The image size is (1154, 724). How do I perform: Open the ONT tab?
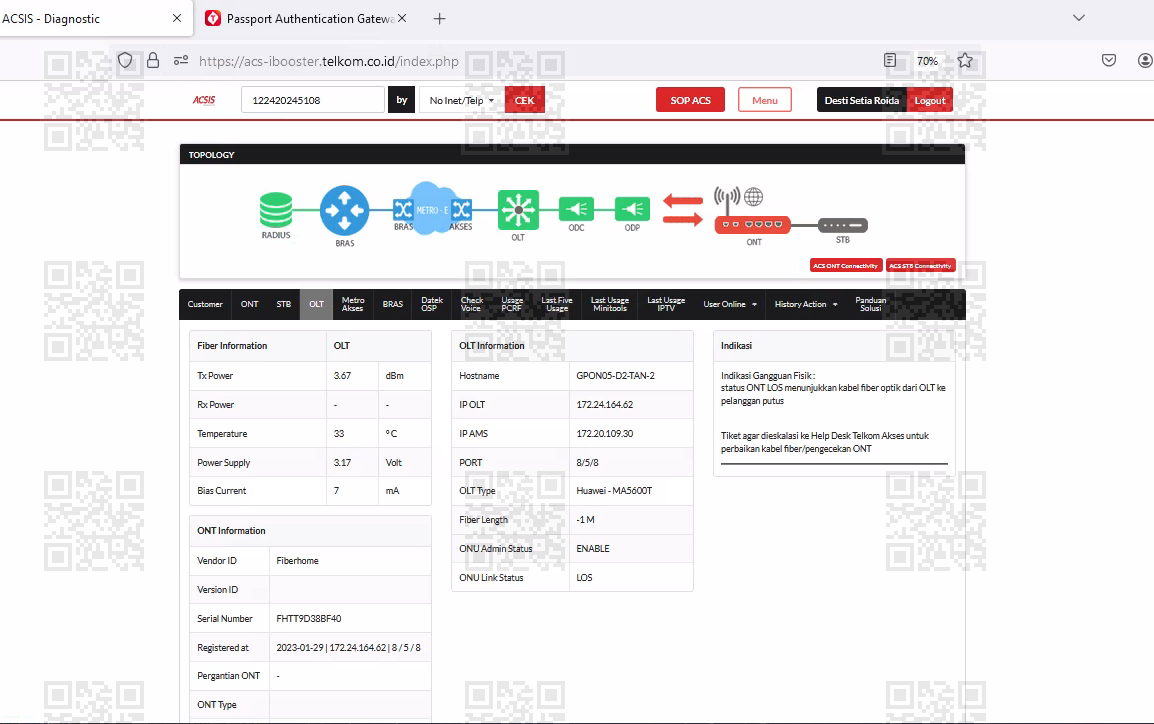pos(249,304)
